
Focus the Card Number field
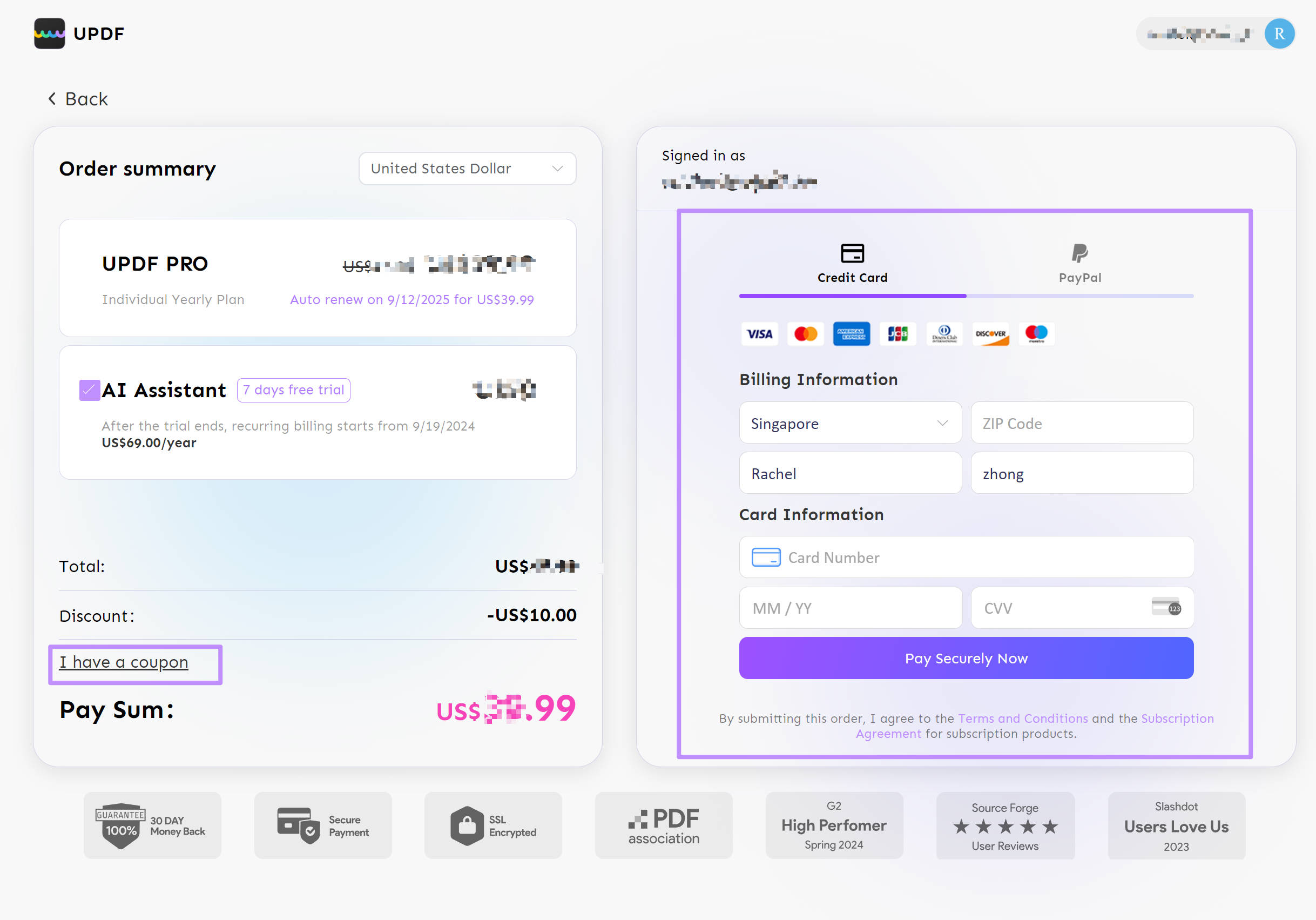click(966, 557)
